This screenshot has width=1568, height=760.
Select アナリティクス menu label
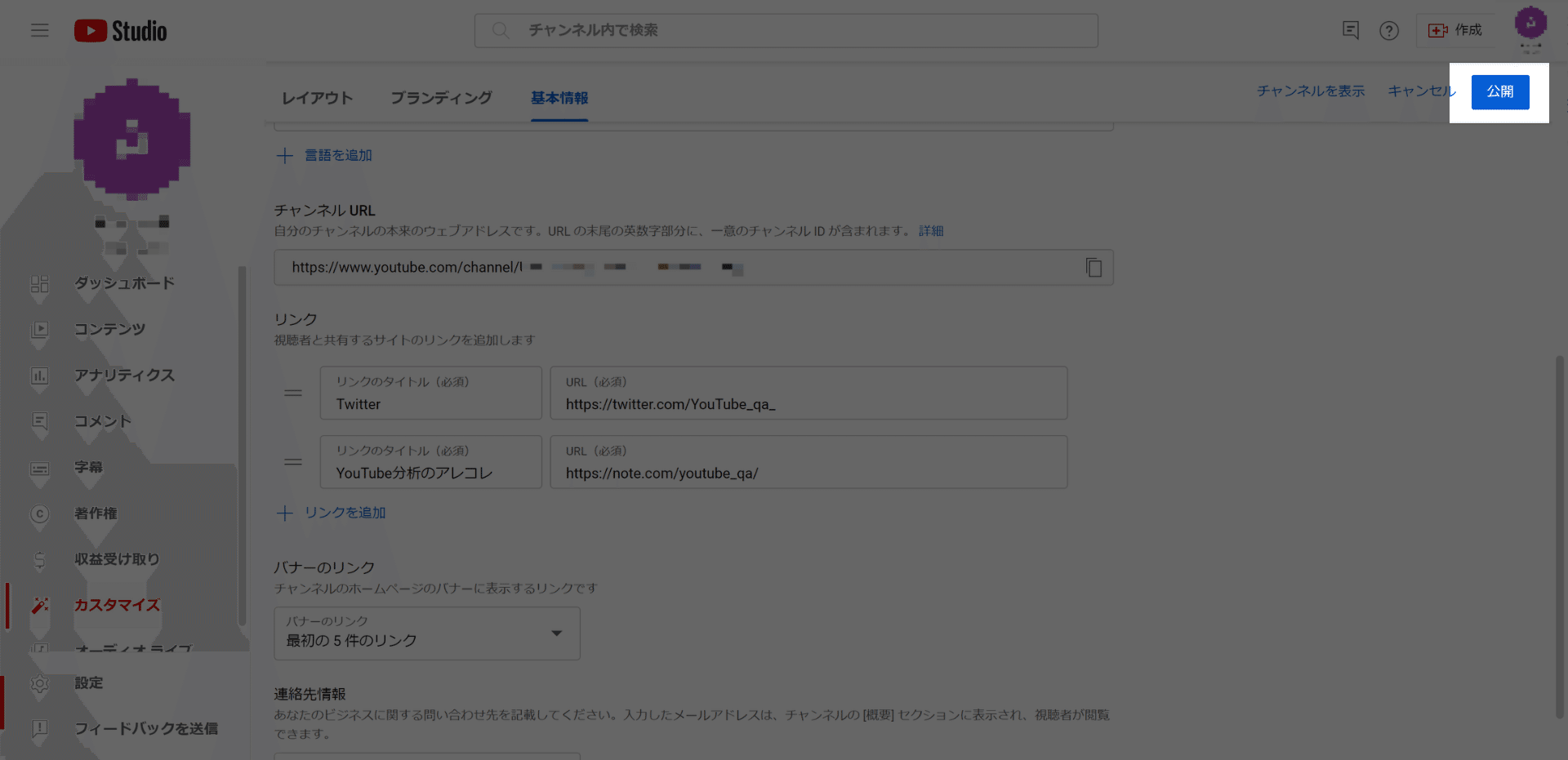(x=125, y=376)
